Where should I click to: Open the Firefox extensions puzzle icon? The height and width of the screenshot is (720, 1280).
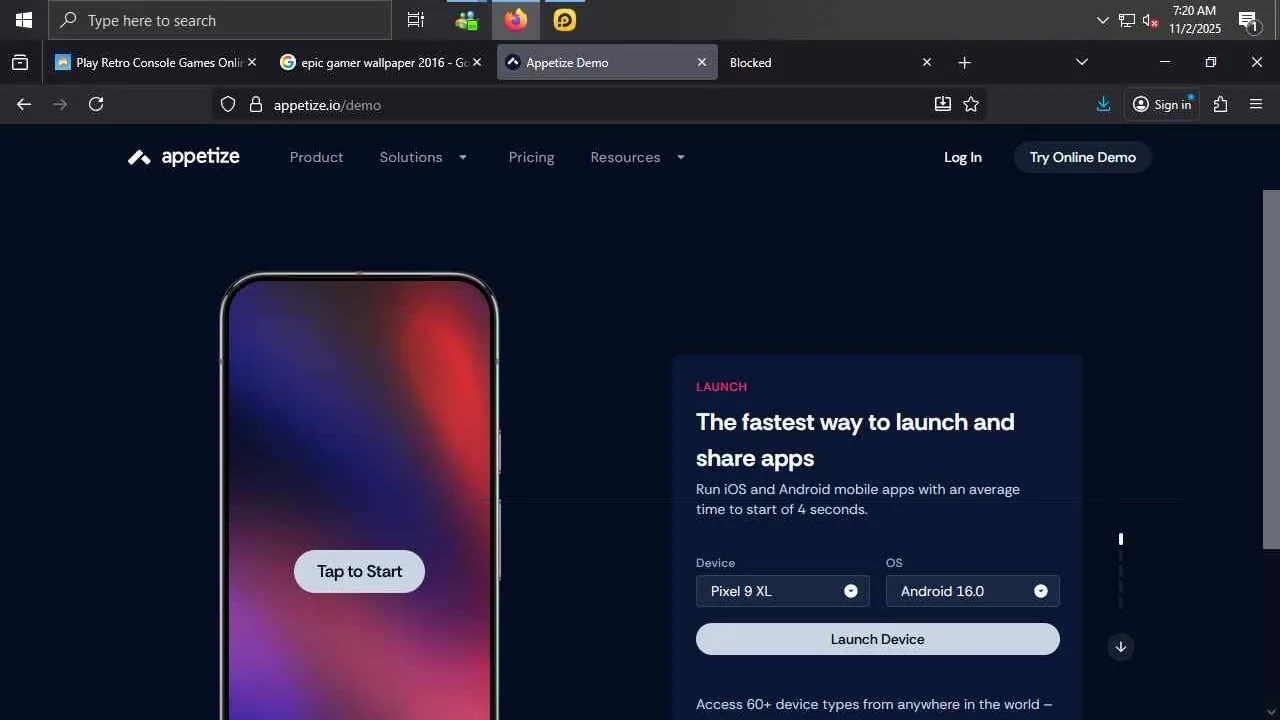coord(1220,104)
